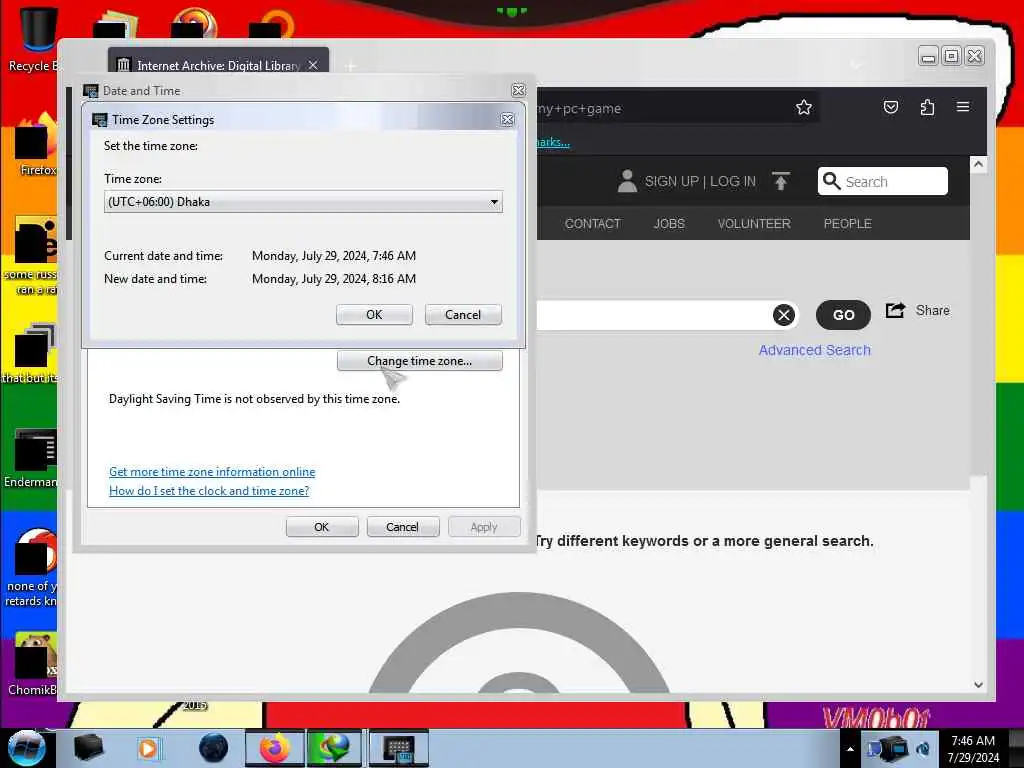Click the volume icon in system tray
Image resolution: width=1024 pixels, height=768 pixels.
point(923,749)
